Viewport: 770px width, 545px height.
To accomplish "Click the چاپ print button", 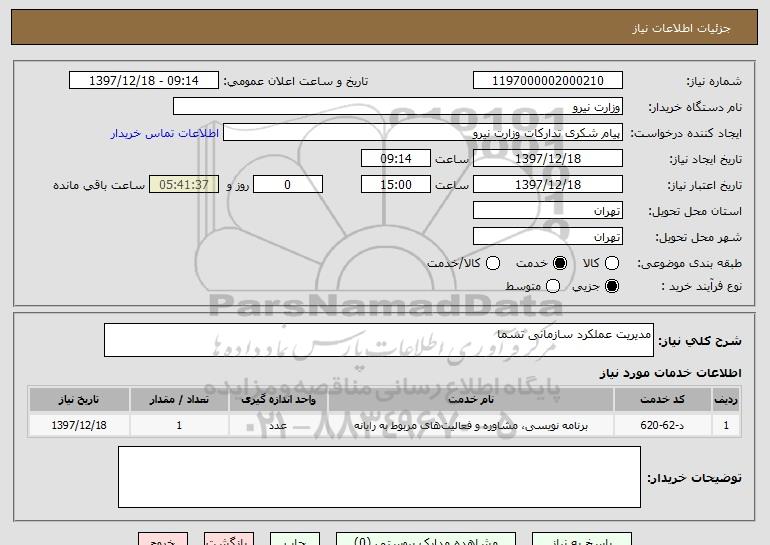I will tap(295, 539).
